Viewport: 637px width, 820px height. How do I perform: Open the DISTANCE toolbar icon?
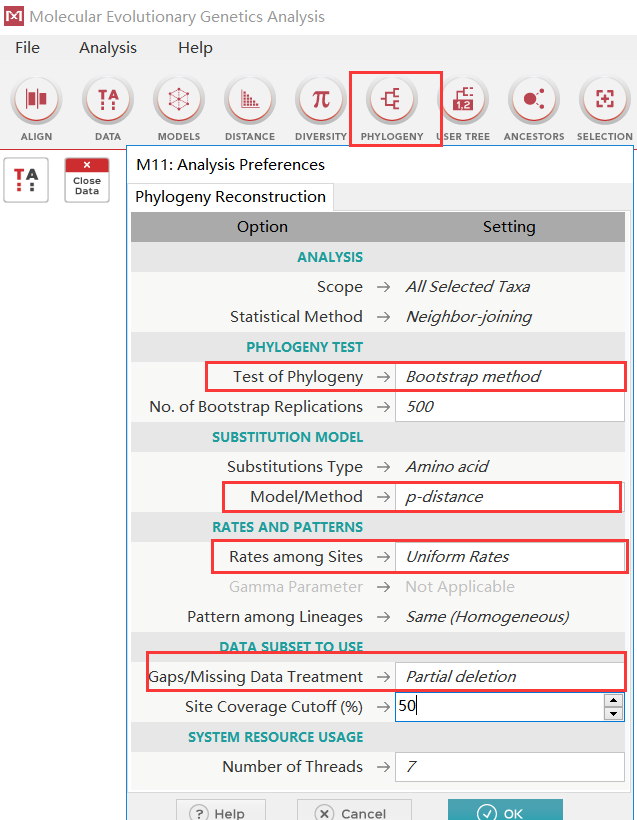(x=250, y=99)
